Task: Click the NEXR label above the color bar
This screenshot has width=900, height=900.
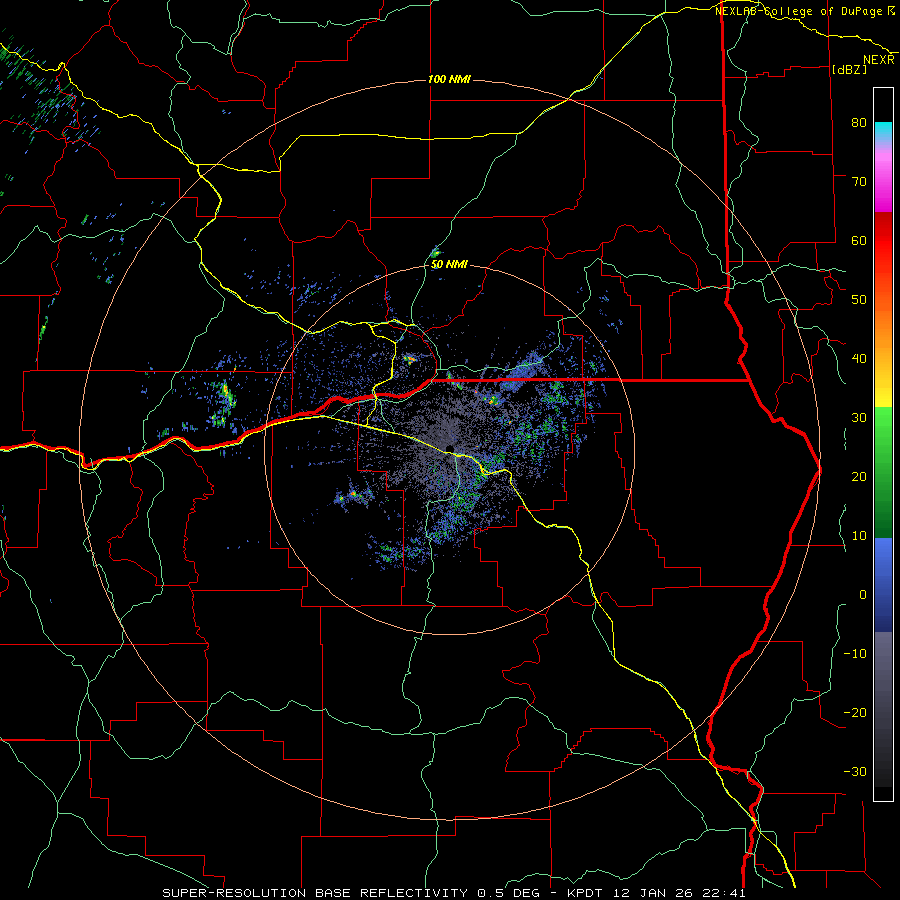Action: pyautogui.click(x=879, y=60)
